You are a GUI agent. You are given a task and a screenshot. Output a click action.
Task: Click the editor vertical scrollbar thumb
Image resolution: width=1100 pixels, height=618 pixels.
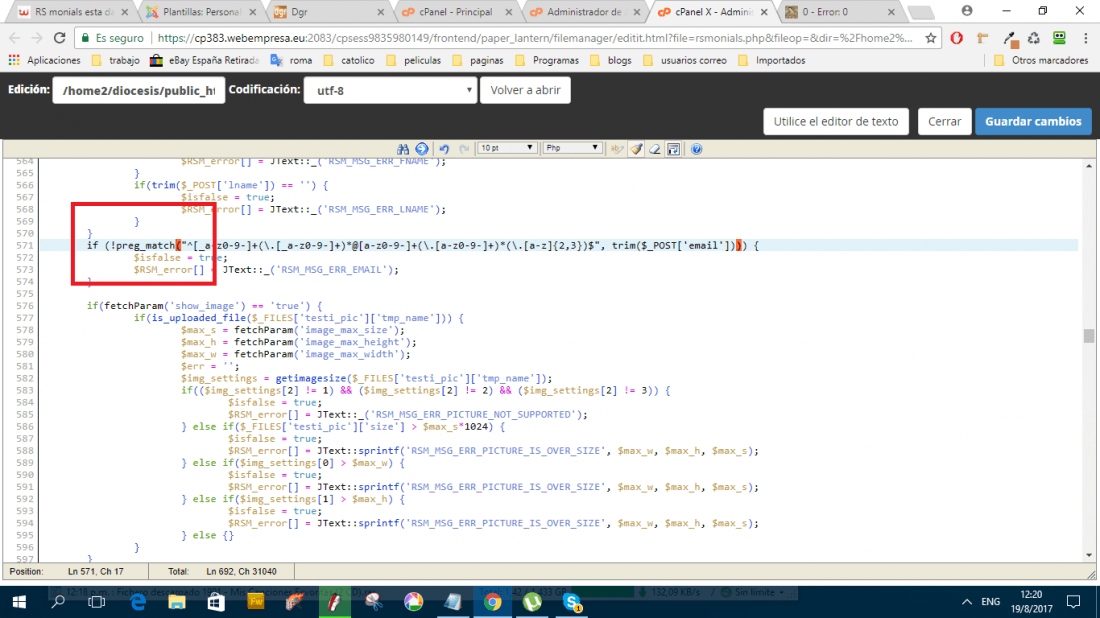(1088, 336)
